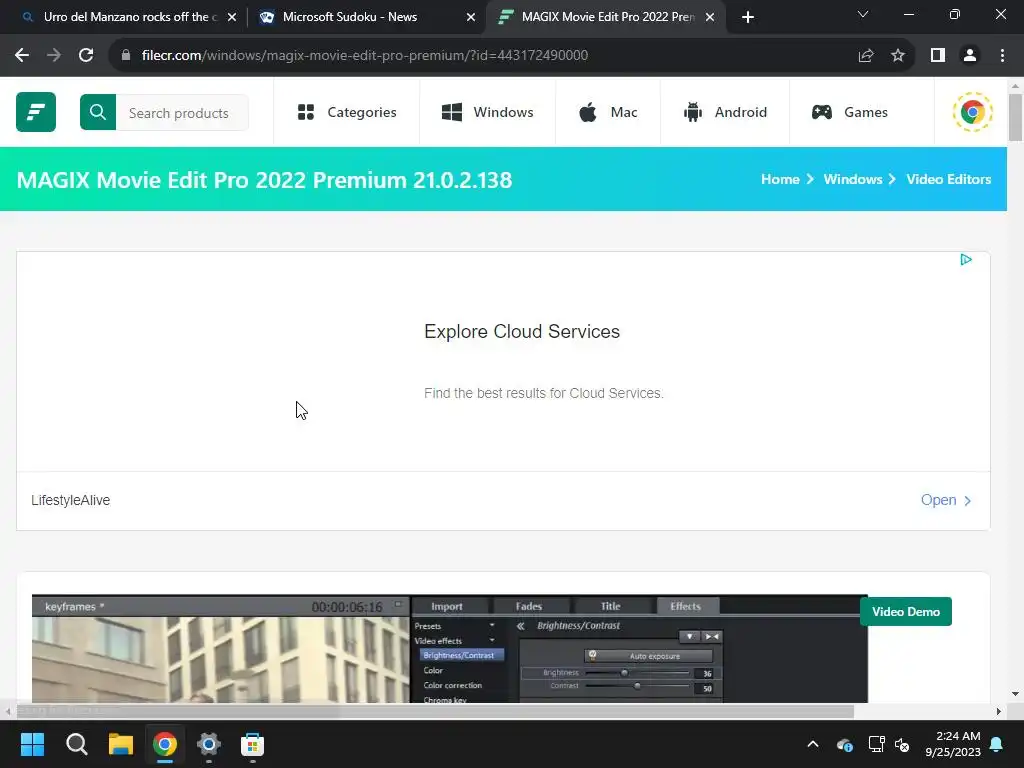This screenshot has width=1024, height=768.
Task: Close the MAGIX Movie Edit Pro tab
Action: [710, 18]
